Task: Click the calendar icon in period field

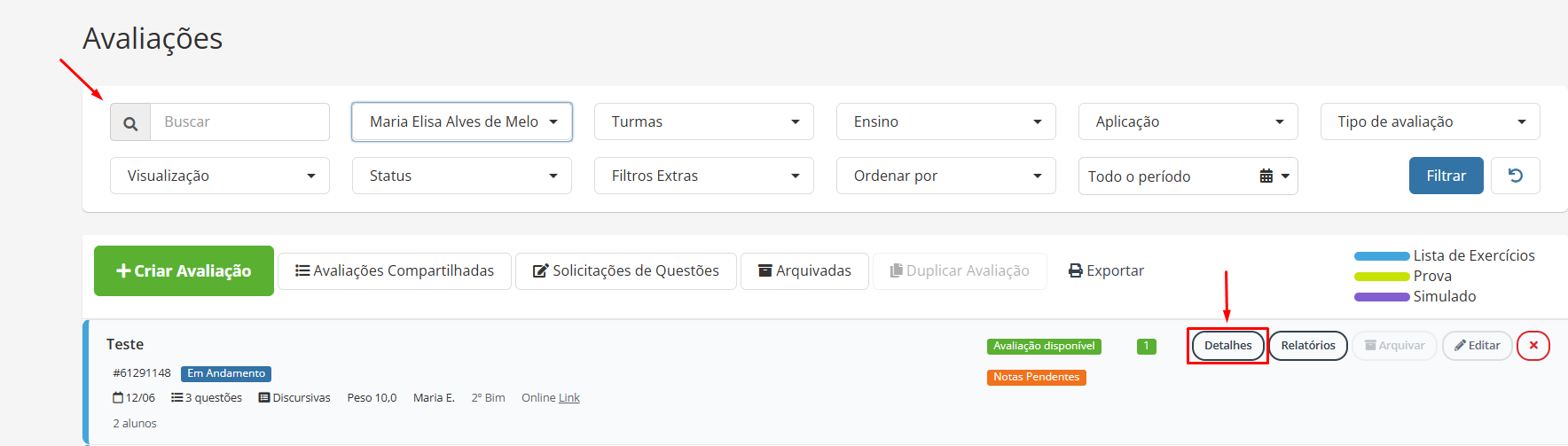Action: pos(1266,176)
